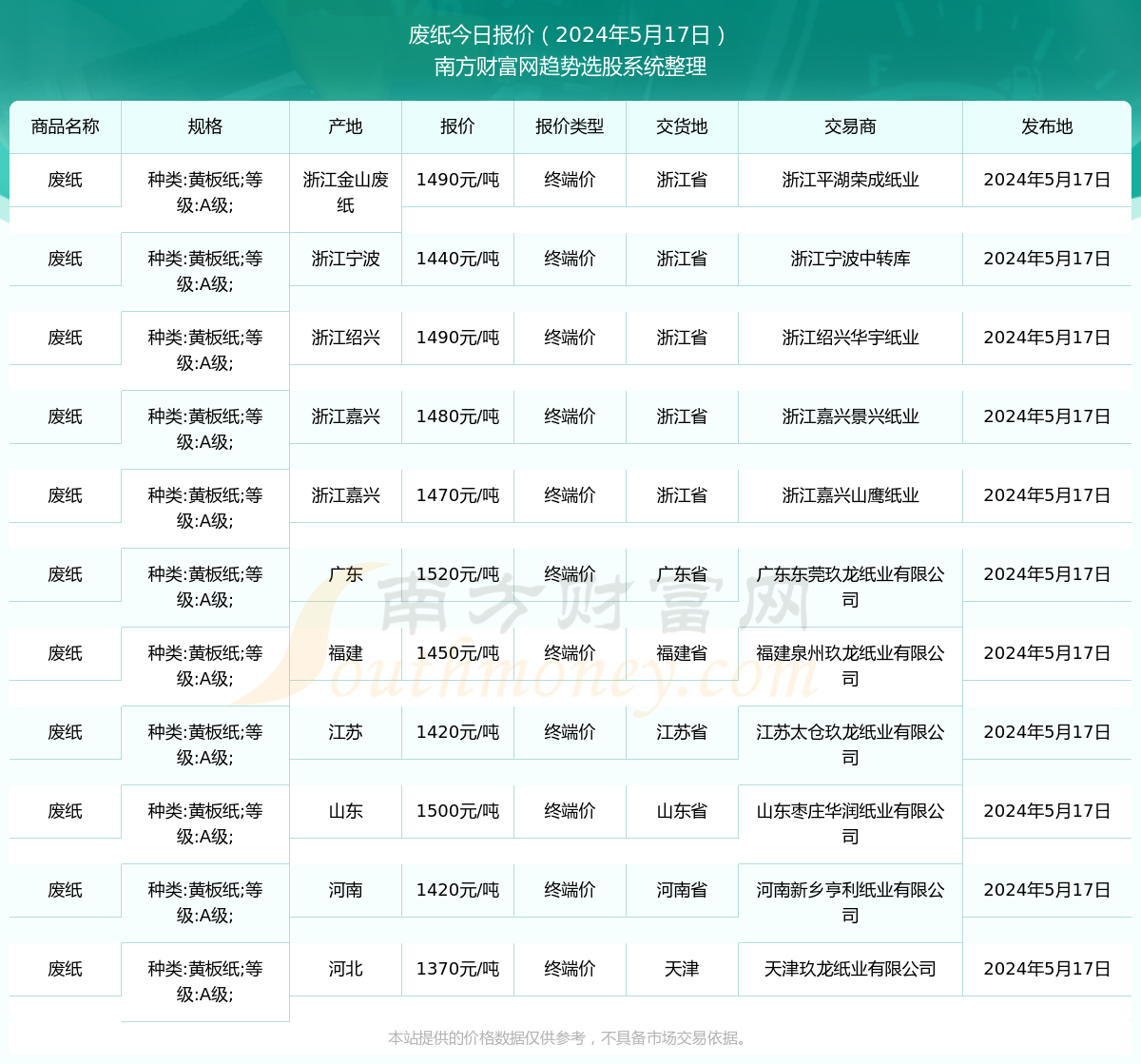Click 1420元/吨 in the 江苏 row
The width and height of the screenshot is (1141, 1064).
(x=457, y=732)
